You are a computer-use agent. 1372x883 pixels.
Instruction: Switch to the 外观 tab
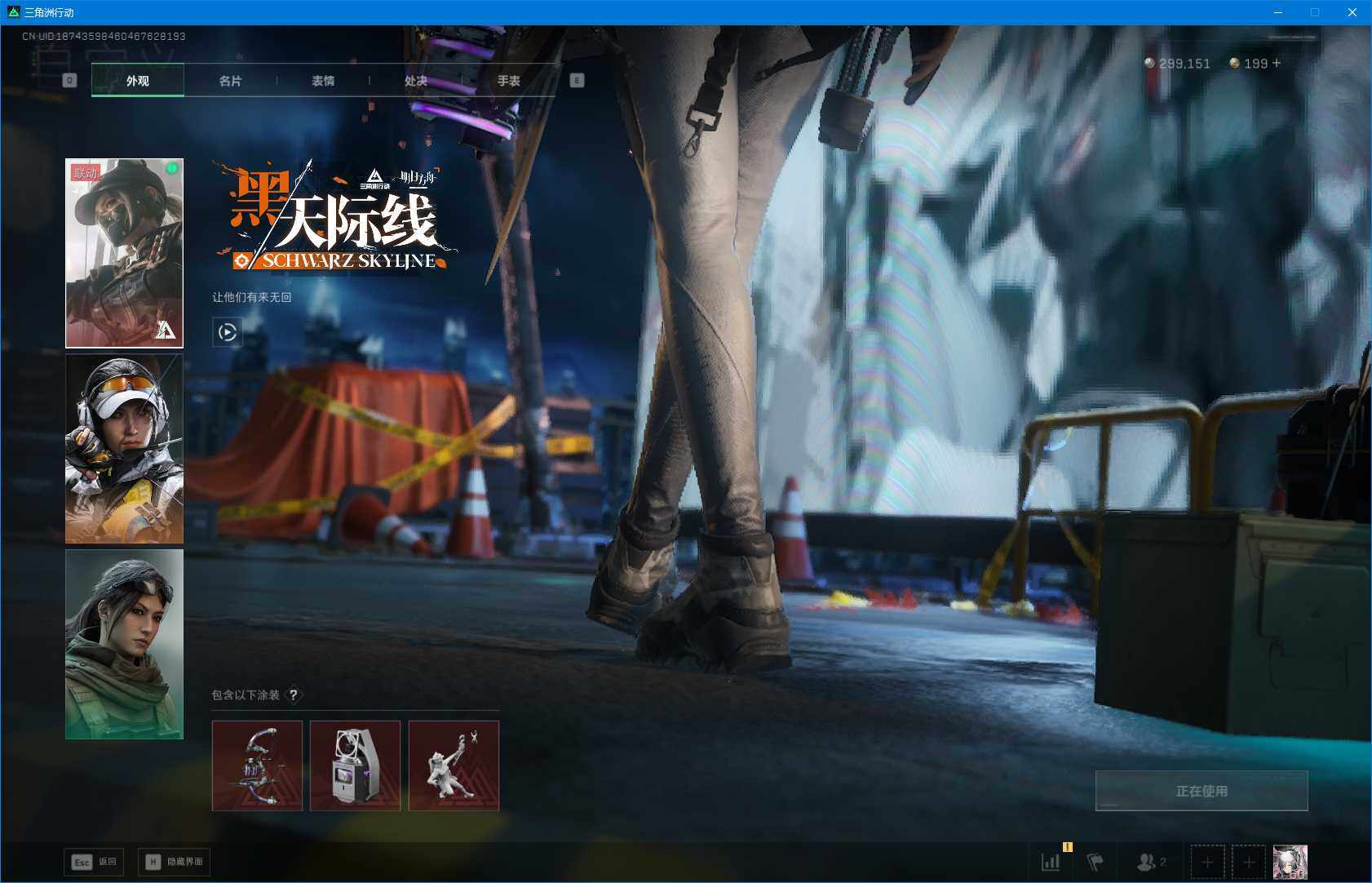(138, 80)
